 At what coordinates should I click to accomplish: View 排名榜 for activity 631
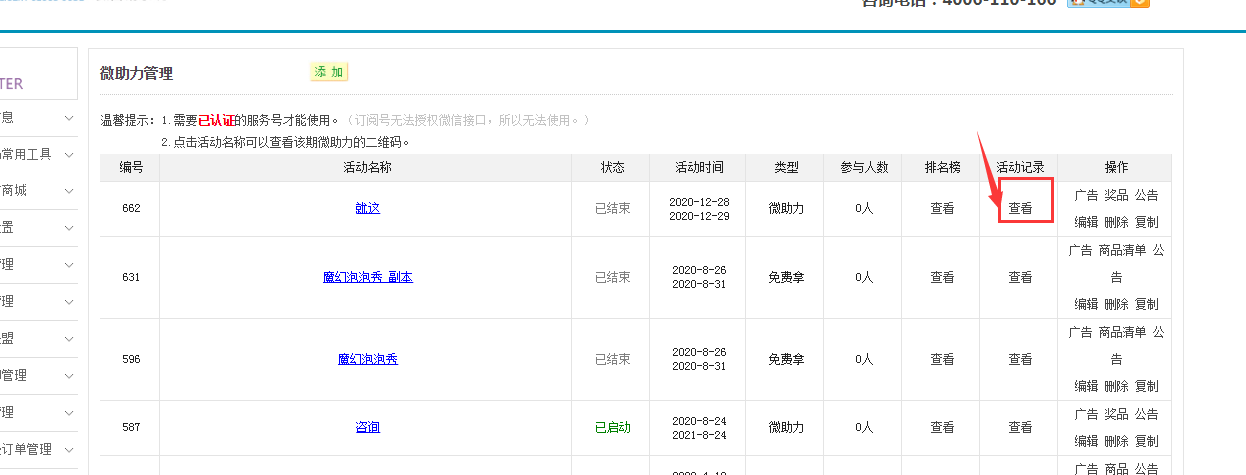942,277
